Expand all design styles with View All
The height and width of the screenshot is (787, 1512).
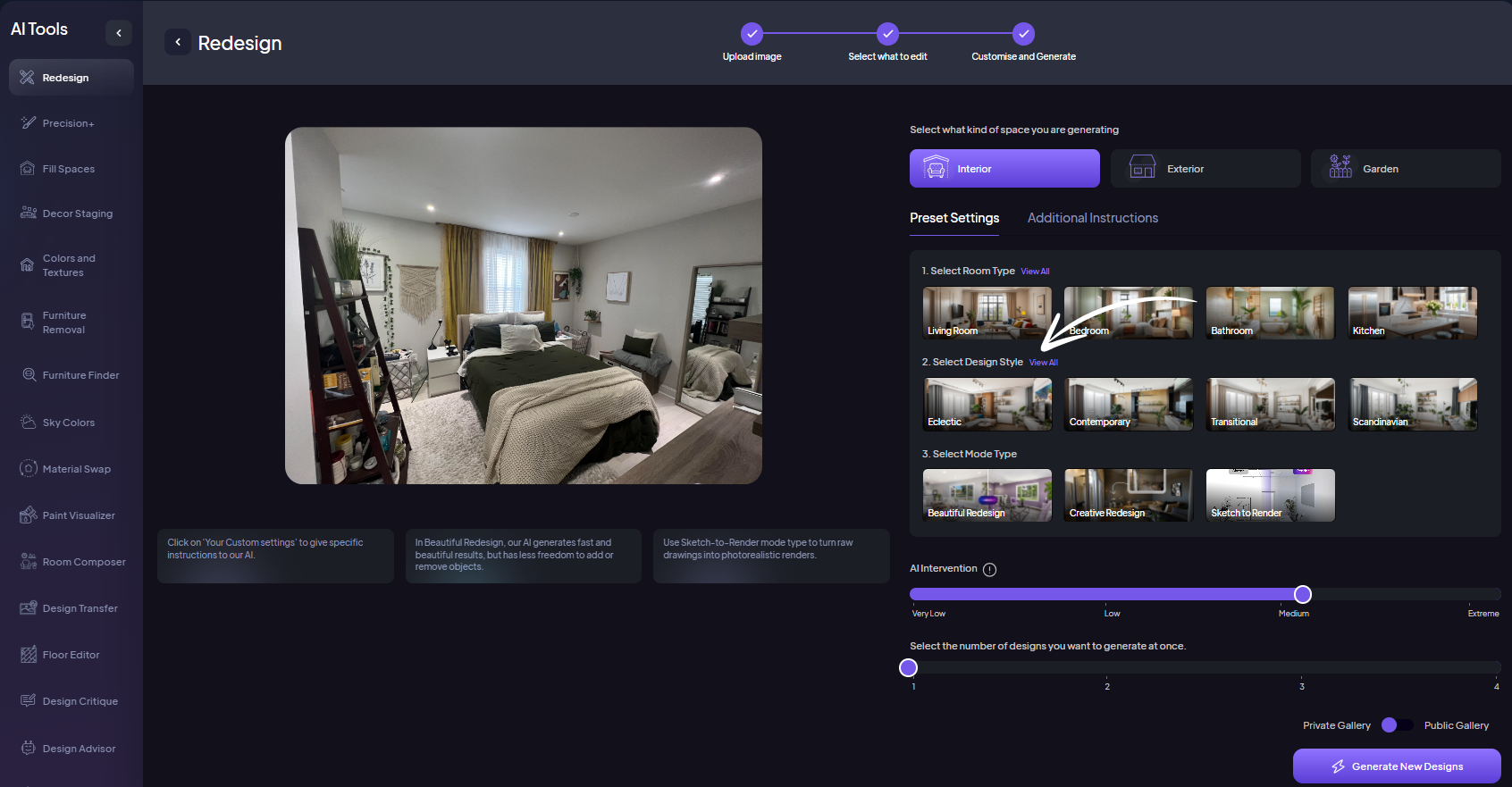(1043, 363)
